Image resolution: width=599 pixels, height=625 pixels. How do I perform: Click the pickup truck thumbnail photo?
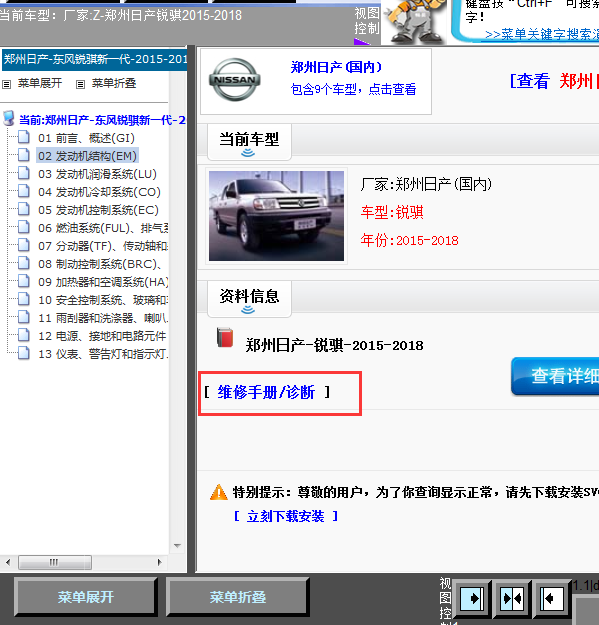click(x=276, y=216)
